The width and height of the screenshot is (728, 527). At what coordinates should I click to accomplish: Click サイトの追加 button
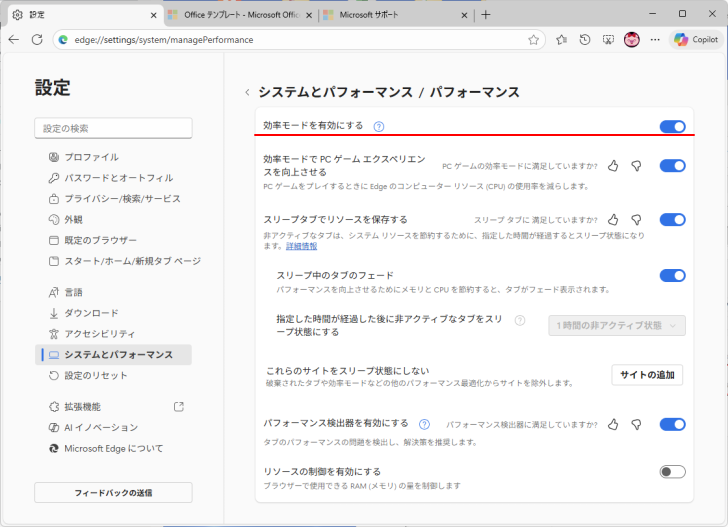(x=647, y=375)
